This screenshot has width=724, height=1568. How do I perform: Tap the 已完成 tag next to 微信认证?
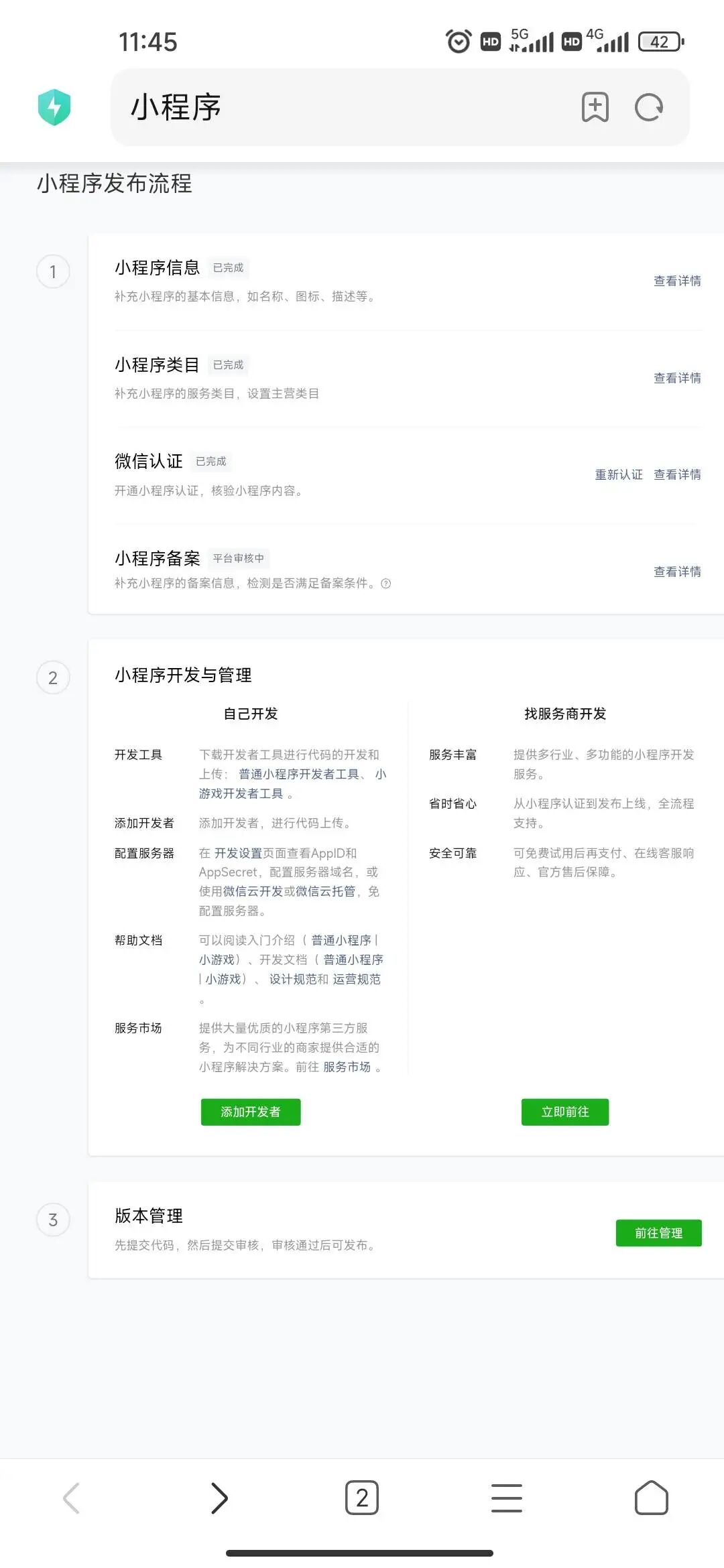pyautogui.click(x=211, y=462)
